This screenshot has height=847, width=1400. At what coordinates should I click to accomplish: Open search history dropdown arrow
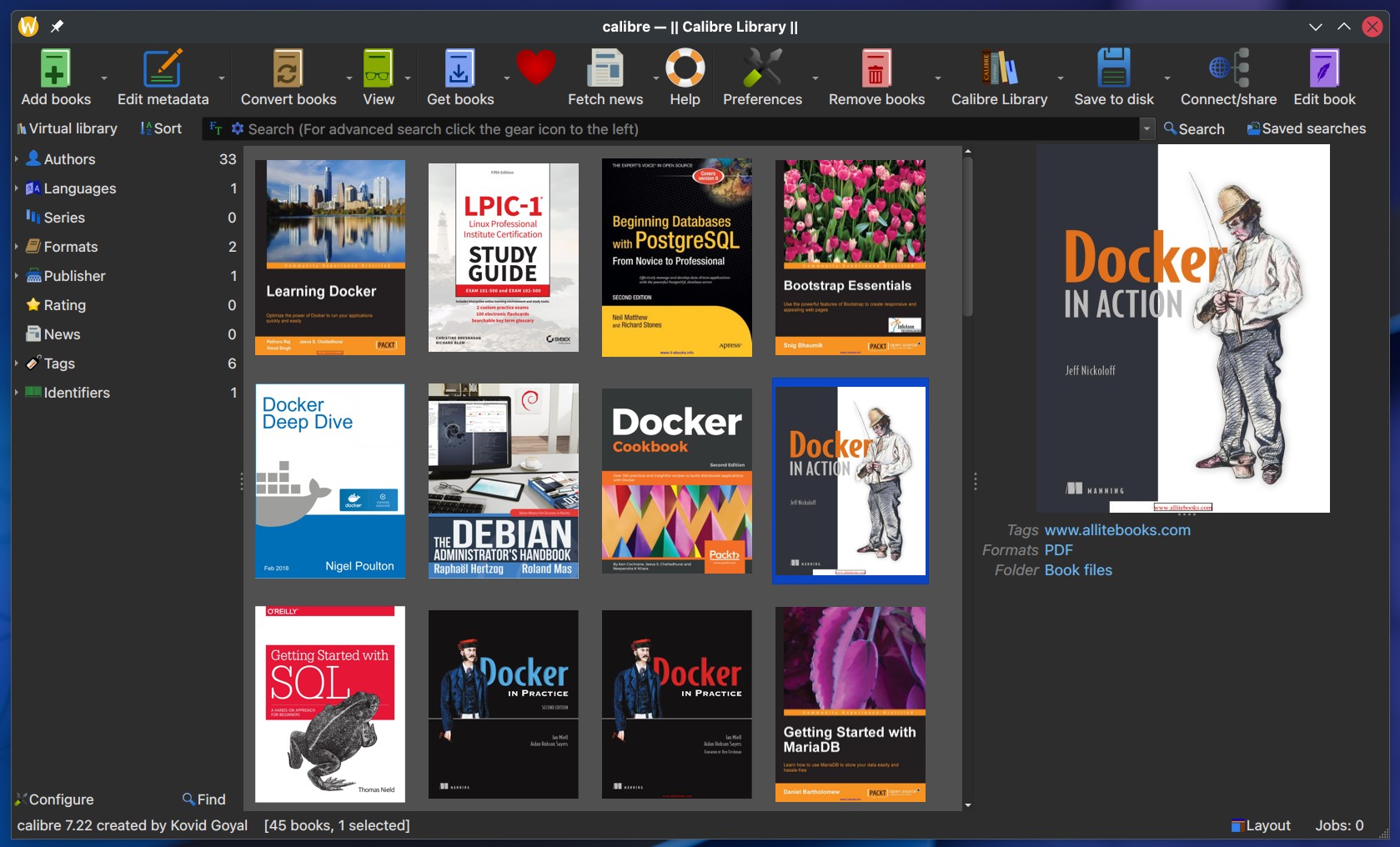[1147, 128]
